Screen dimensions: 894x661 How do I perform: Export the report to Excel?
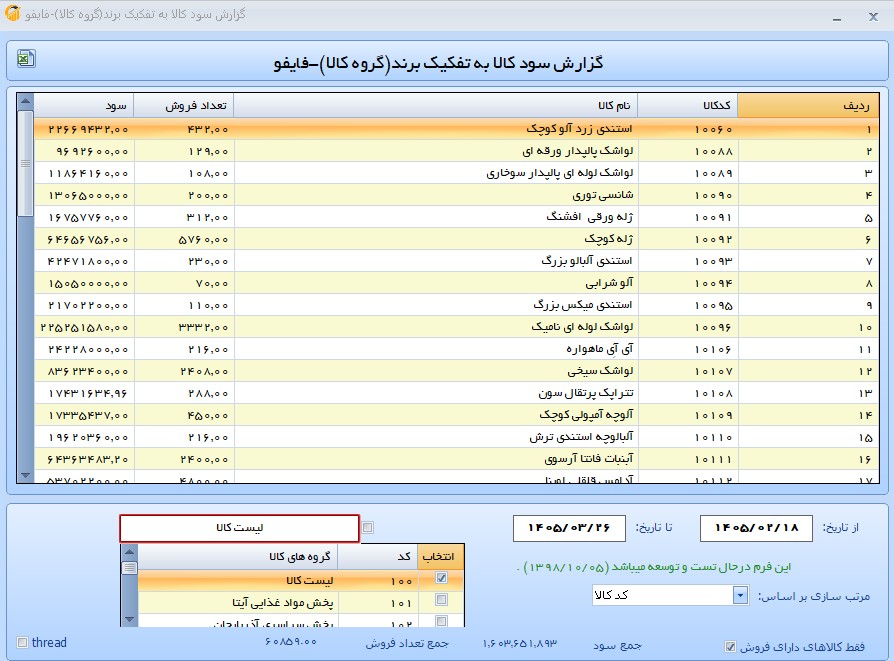click(26, 58)
